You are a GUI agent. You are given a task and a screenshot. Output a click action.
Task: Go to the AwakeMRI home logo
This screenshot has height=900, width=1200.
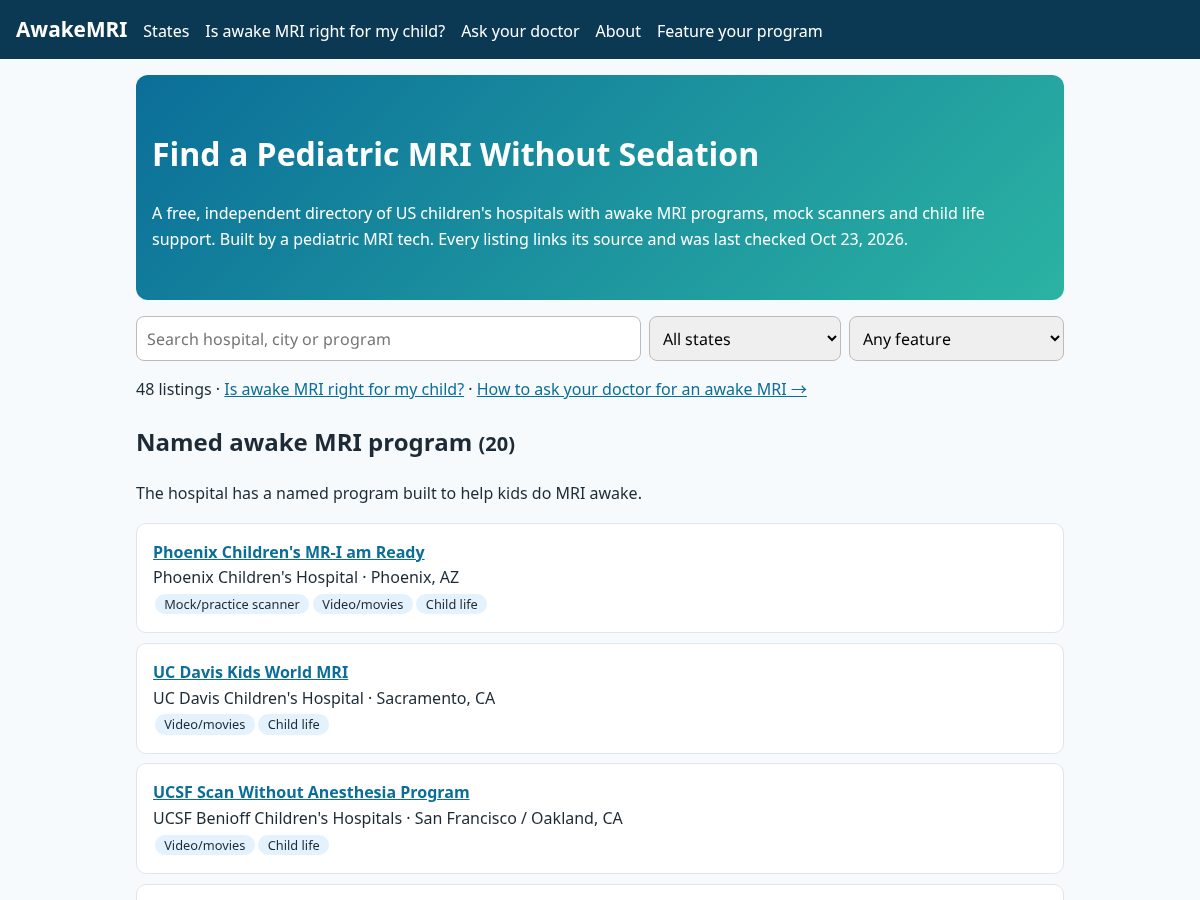pos(71,30)
